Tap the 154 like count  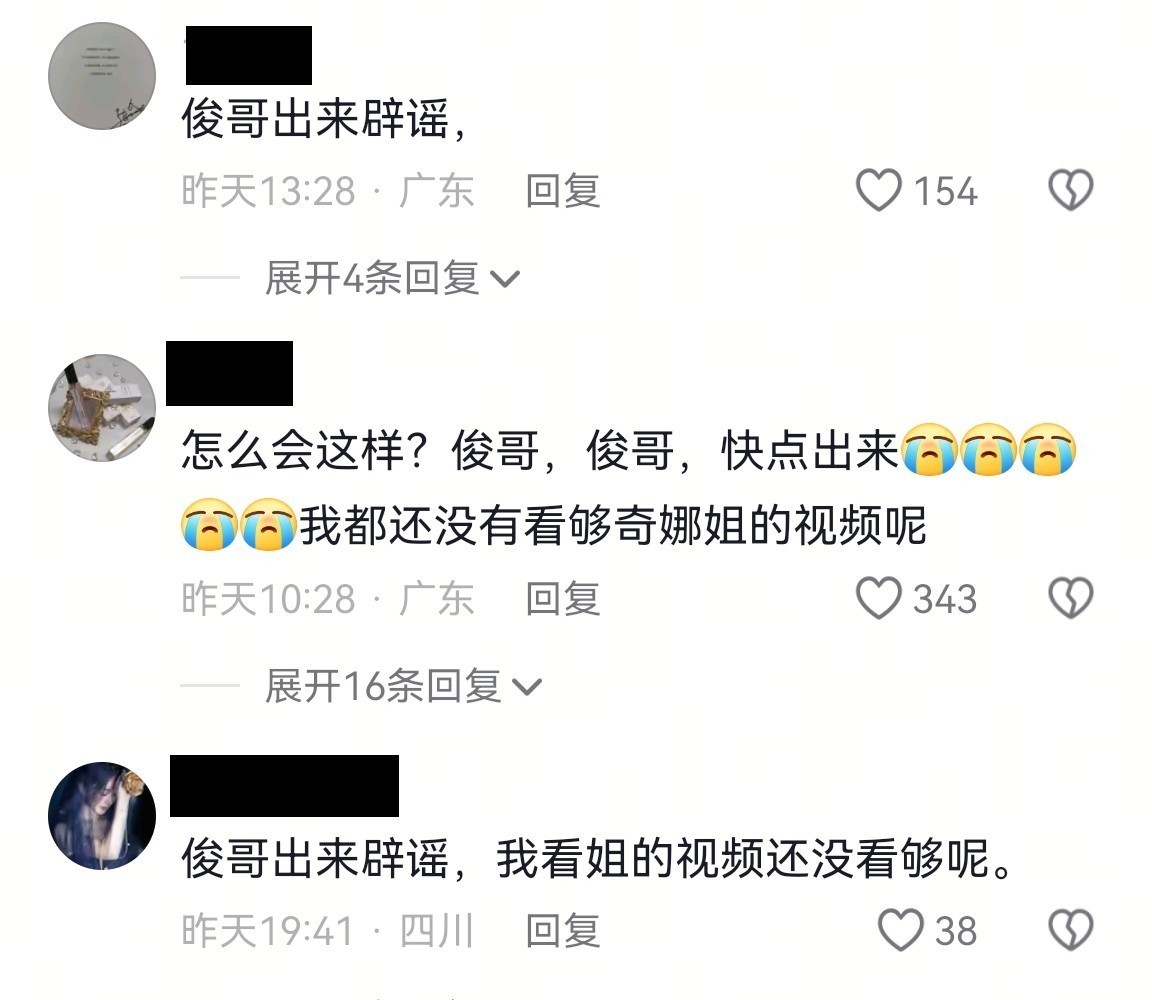point(945,191)
